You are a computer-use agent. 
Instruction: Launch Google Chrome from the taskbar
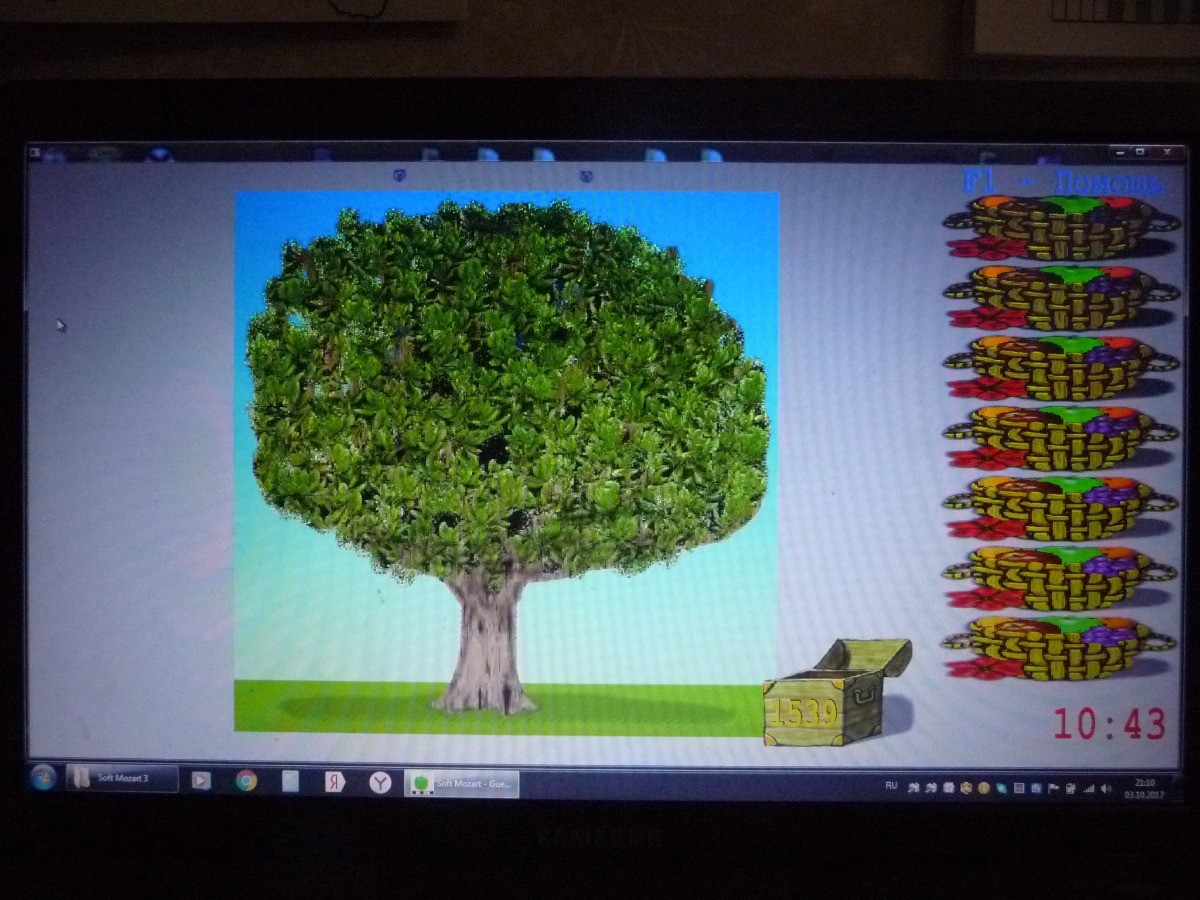pos(246,781)
